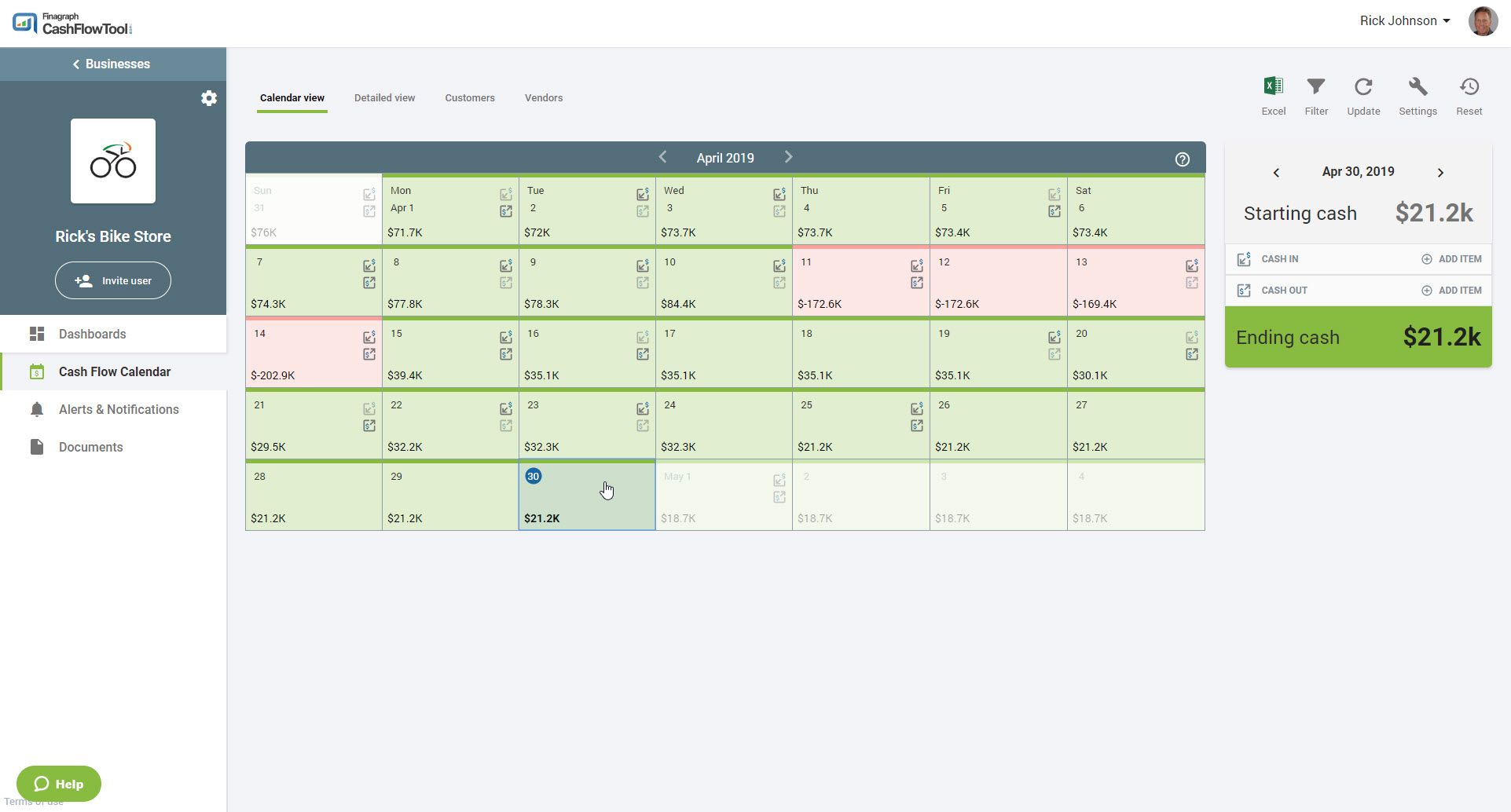Click Starting cash $21.2k value

point(1434,213)
